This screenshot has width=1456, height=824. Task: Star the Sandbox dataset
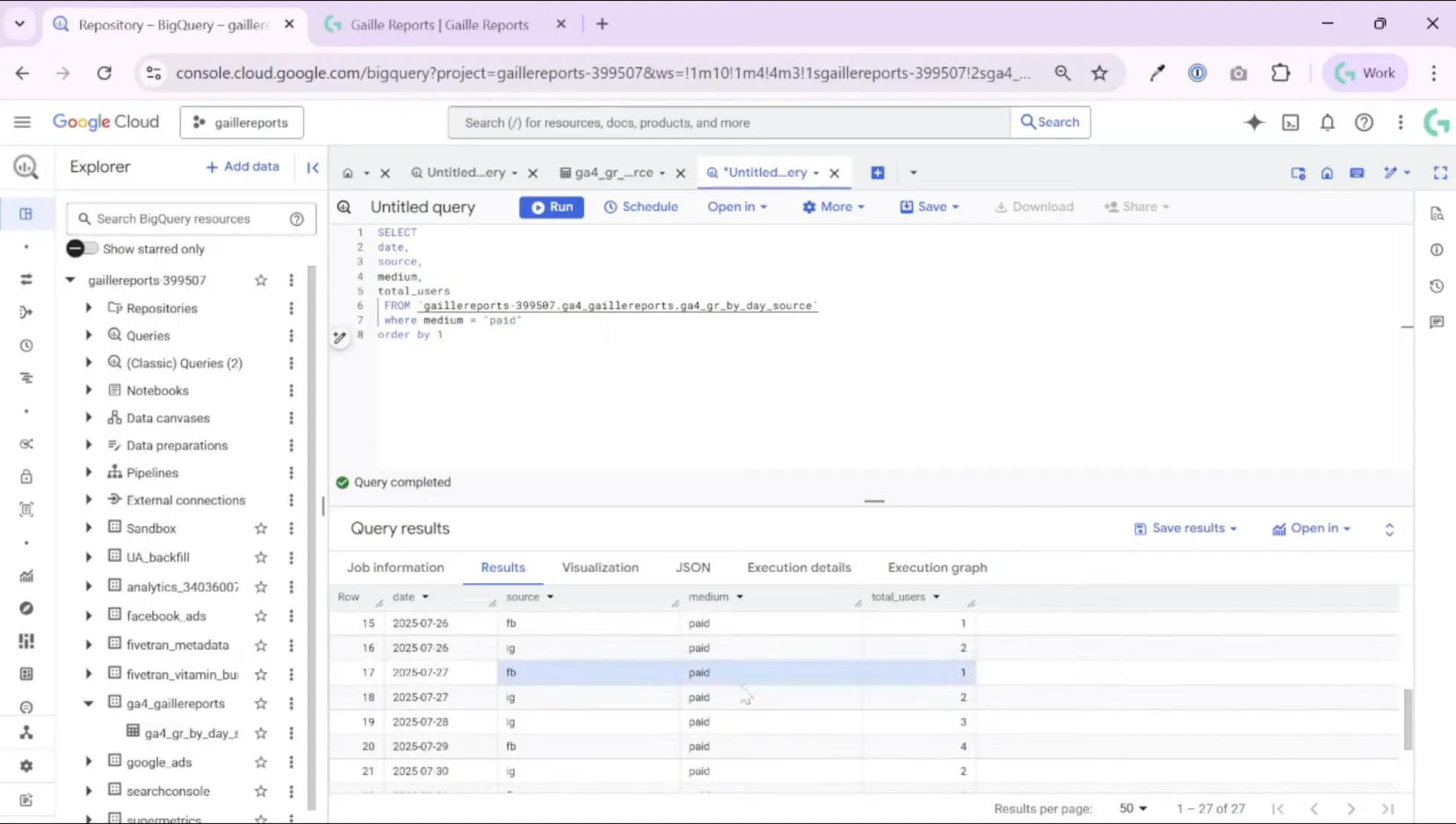point(260,527)
